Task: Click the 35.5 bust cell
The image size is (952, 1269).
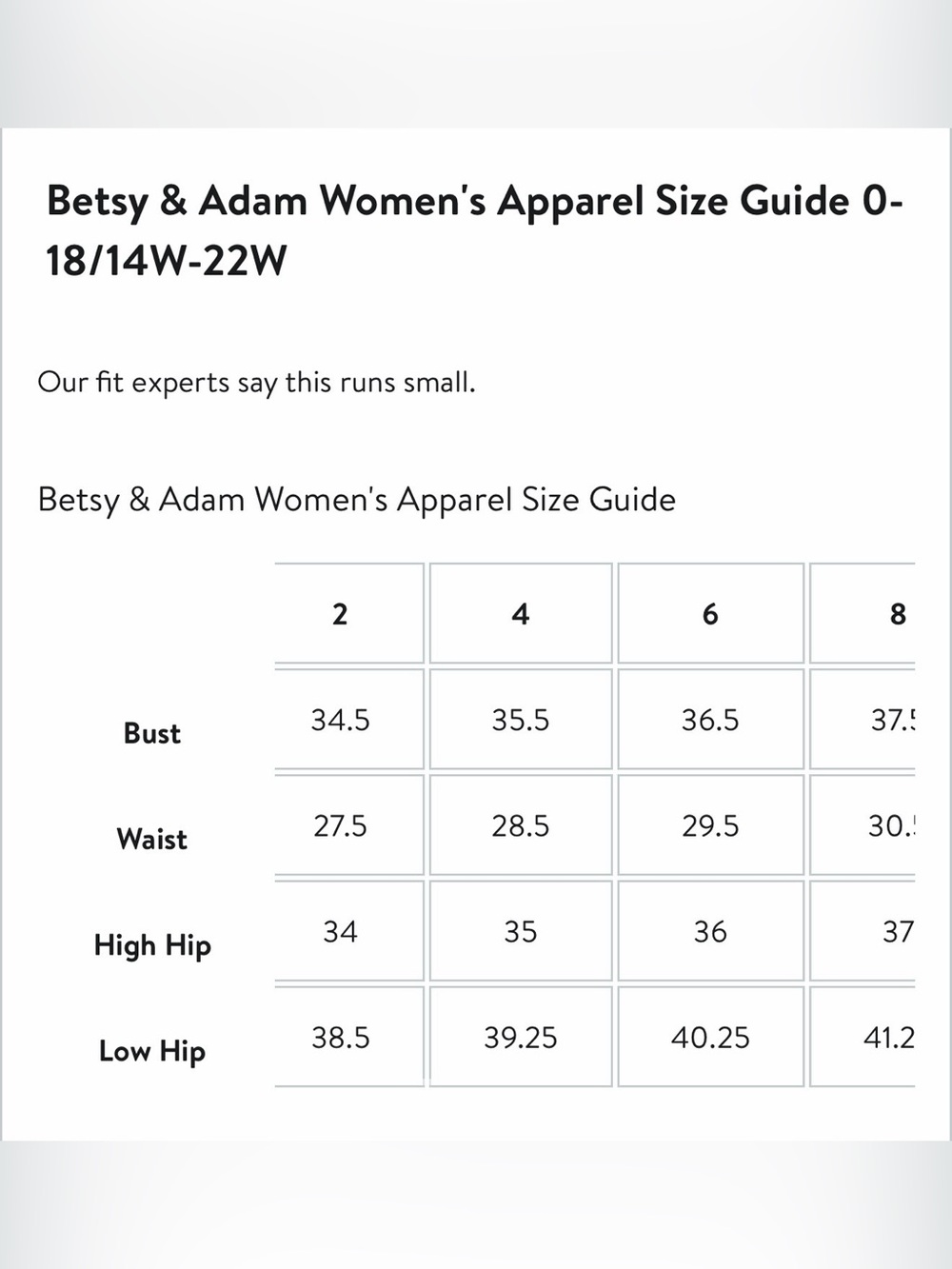Action: pos(521,719)
